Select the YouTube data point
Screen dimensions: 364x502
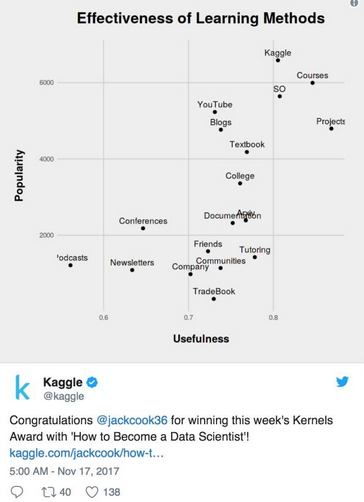(x=215, y=112)
